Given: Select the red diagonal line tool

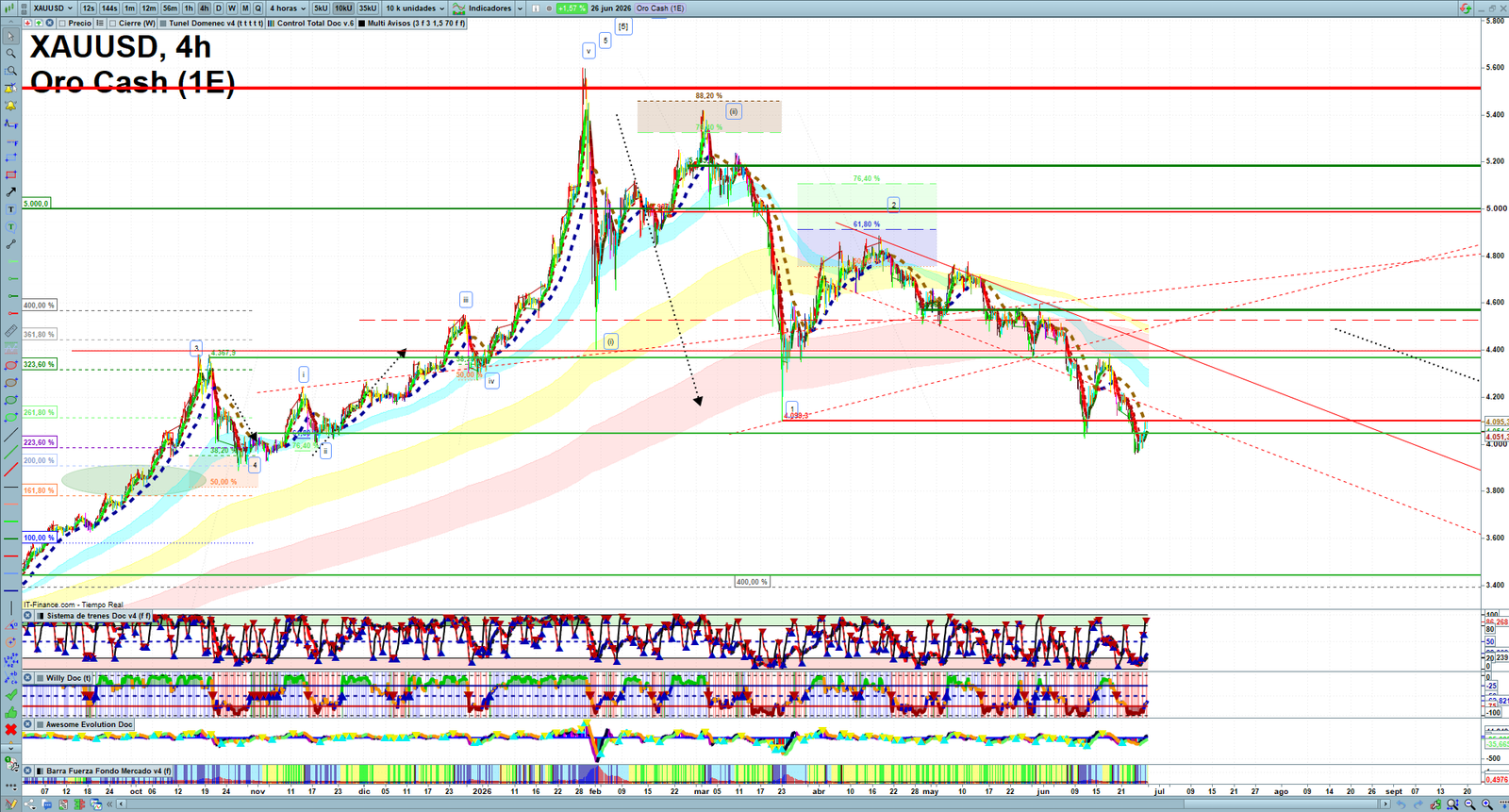Looking at the screenshot, I should [10, 470].
